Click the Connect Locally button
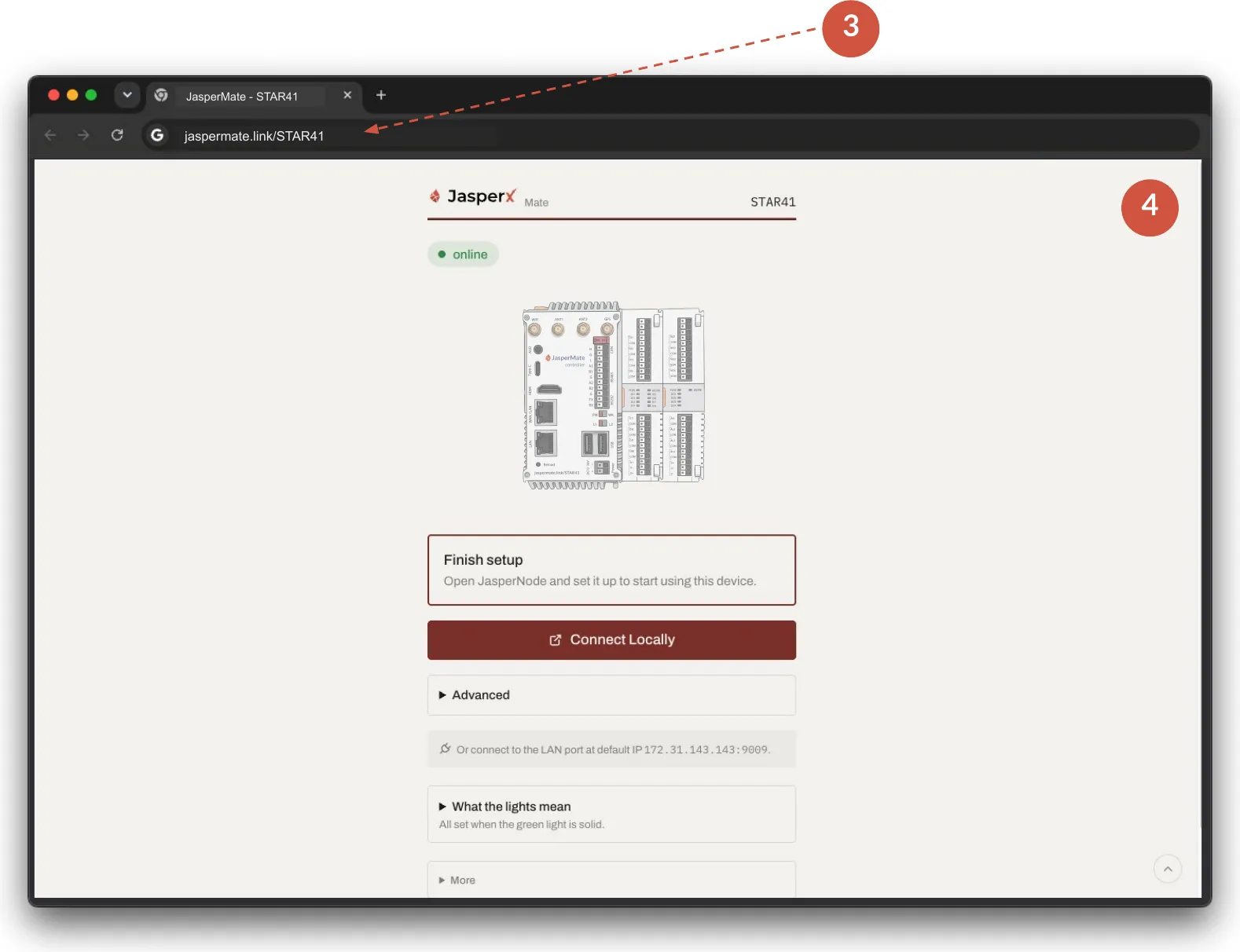The width and height of the screenshot is (1240, 952). (x=611, y=640)
